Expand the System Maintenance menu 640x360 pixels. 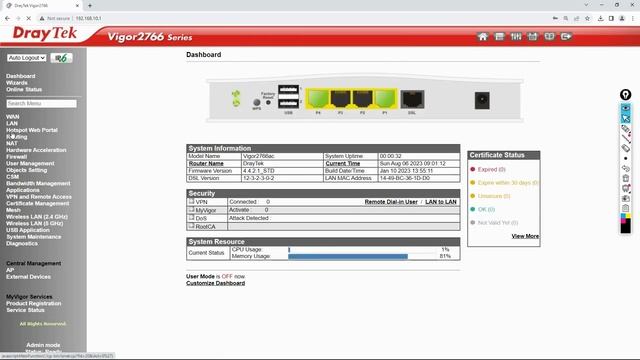(33, 237)
